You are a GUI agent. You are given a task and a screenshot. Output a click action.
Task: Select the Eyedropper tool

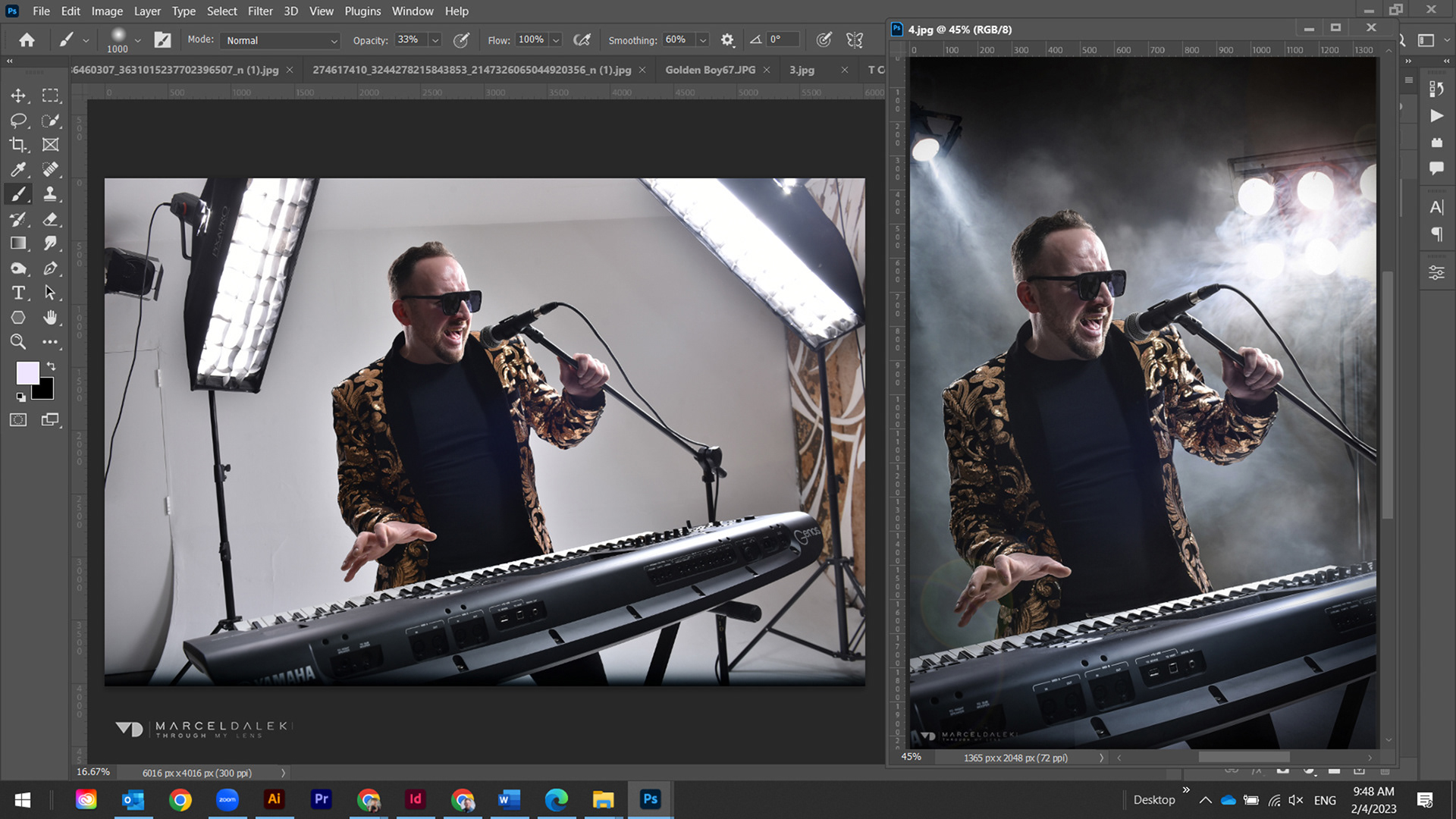point(18,169)
